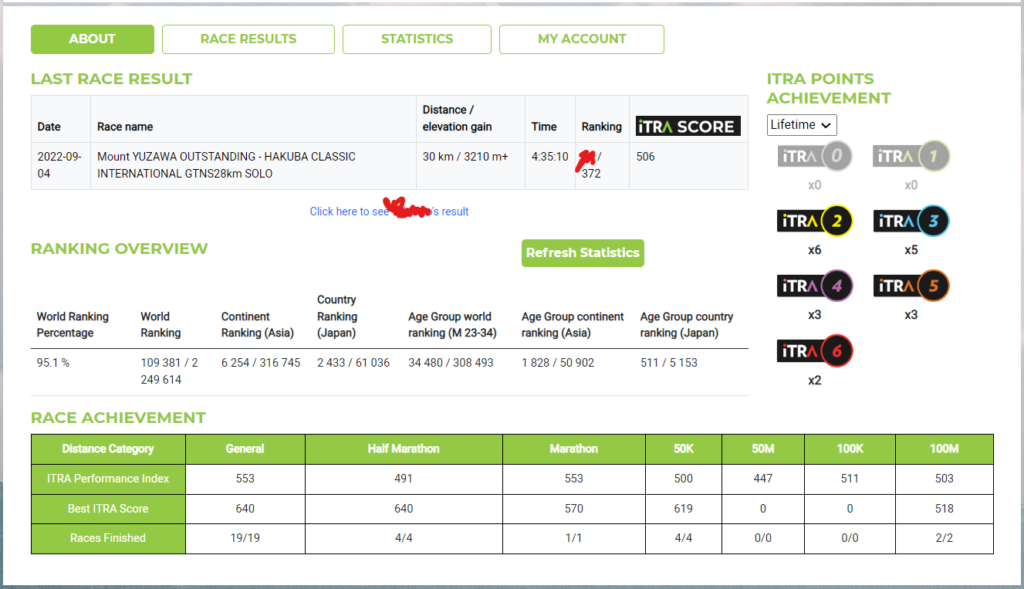Click the Best ITRA Score row label

coord(108,509)
